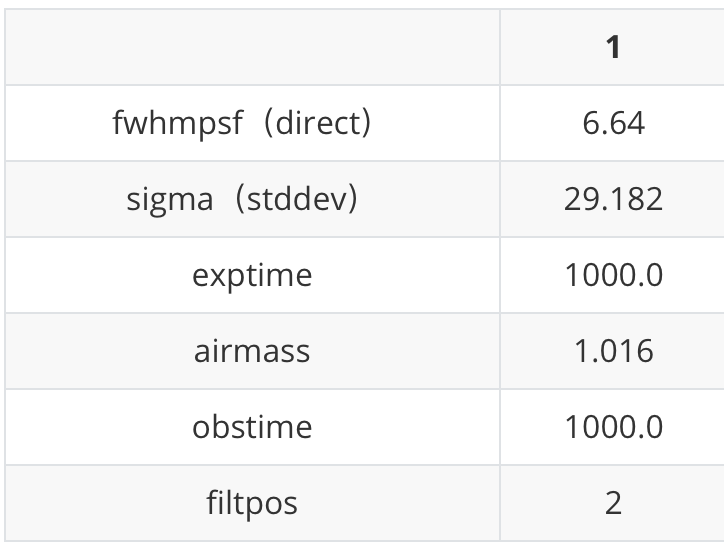The height and width of the screenshot is (548, 724).
Task: Click the closing parenthesis after stddev
Action: (350, 199)
